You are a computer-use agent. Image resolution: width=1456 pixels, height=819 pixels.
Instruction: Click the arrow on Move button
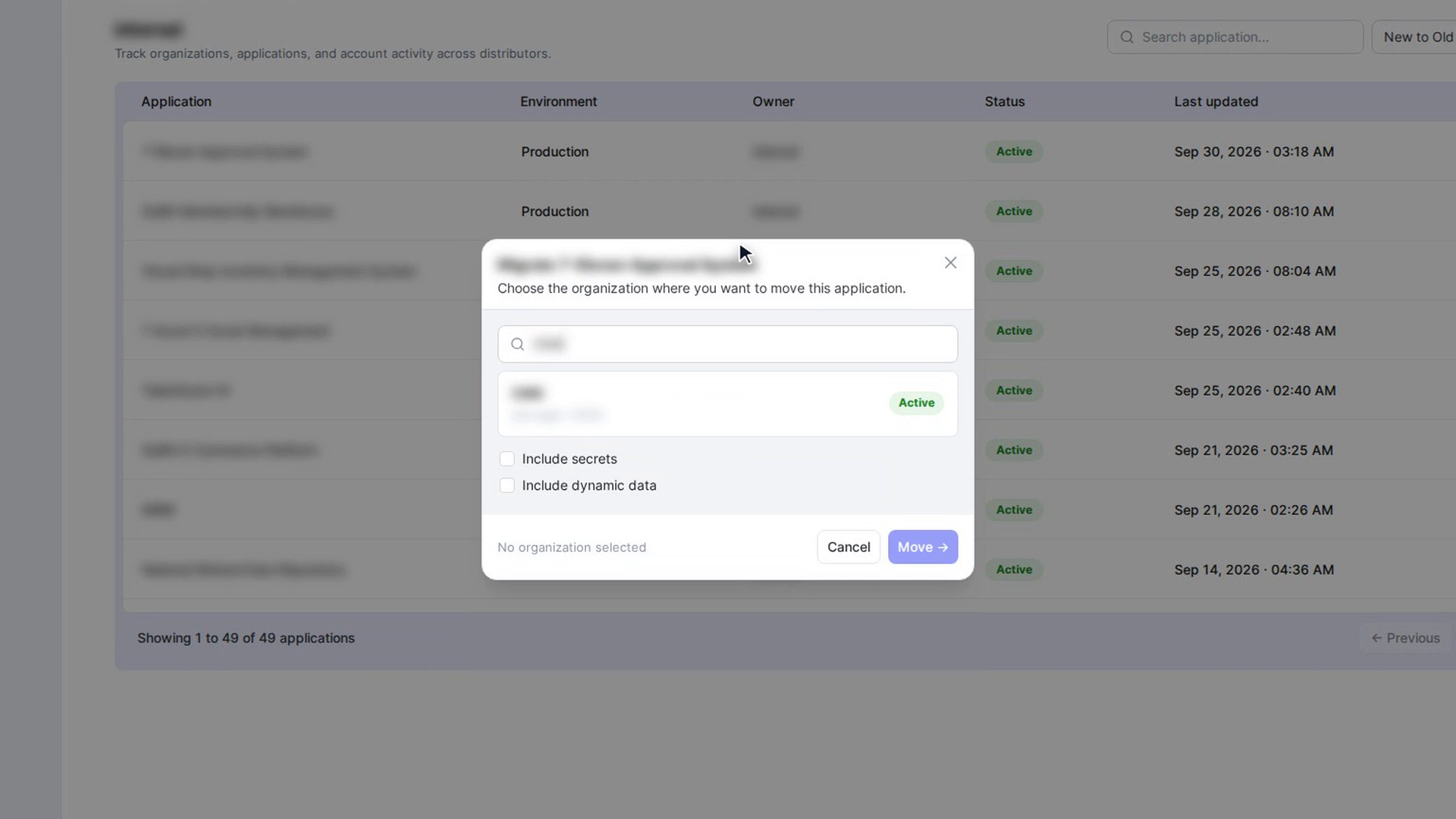point(943,548)
